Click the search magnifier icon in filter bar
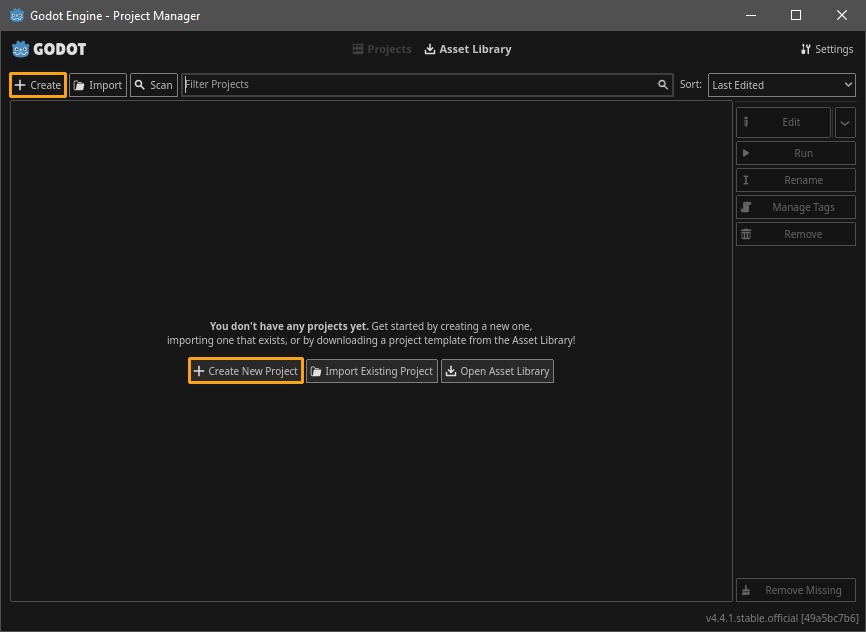This screenshot has height=632, width=866. [x=662, y=85]
